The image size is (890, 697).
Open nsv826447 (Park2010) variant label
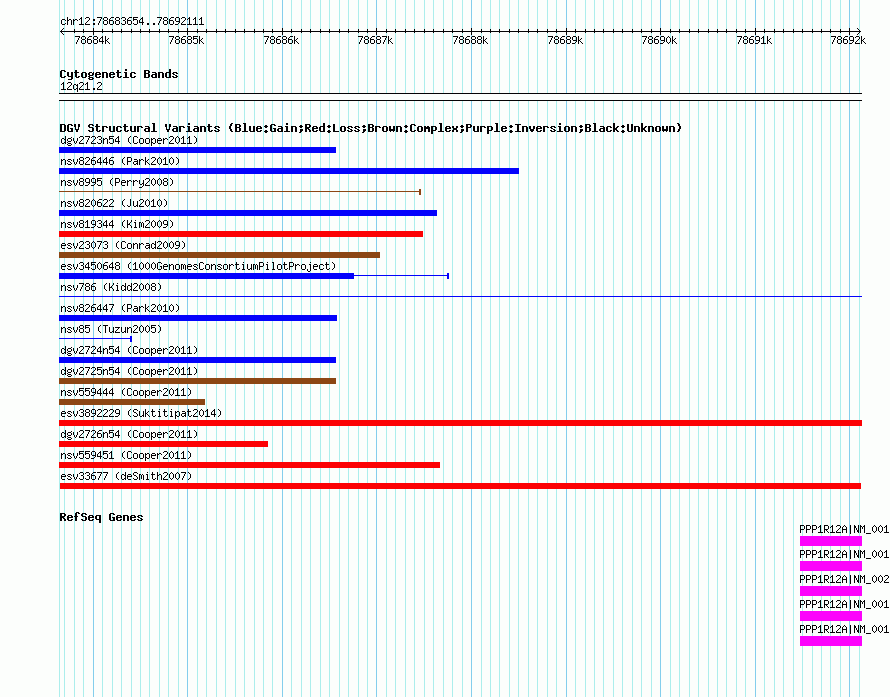[120, 308]
